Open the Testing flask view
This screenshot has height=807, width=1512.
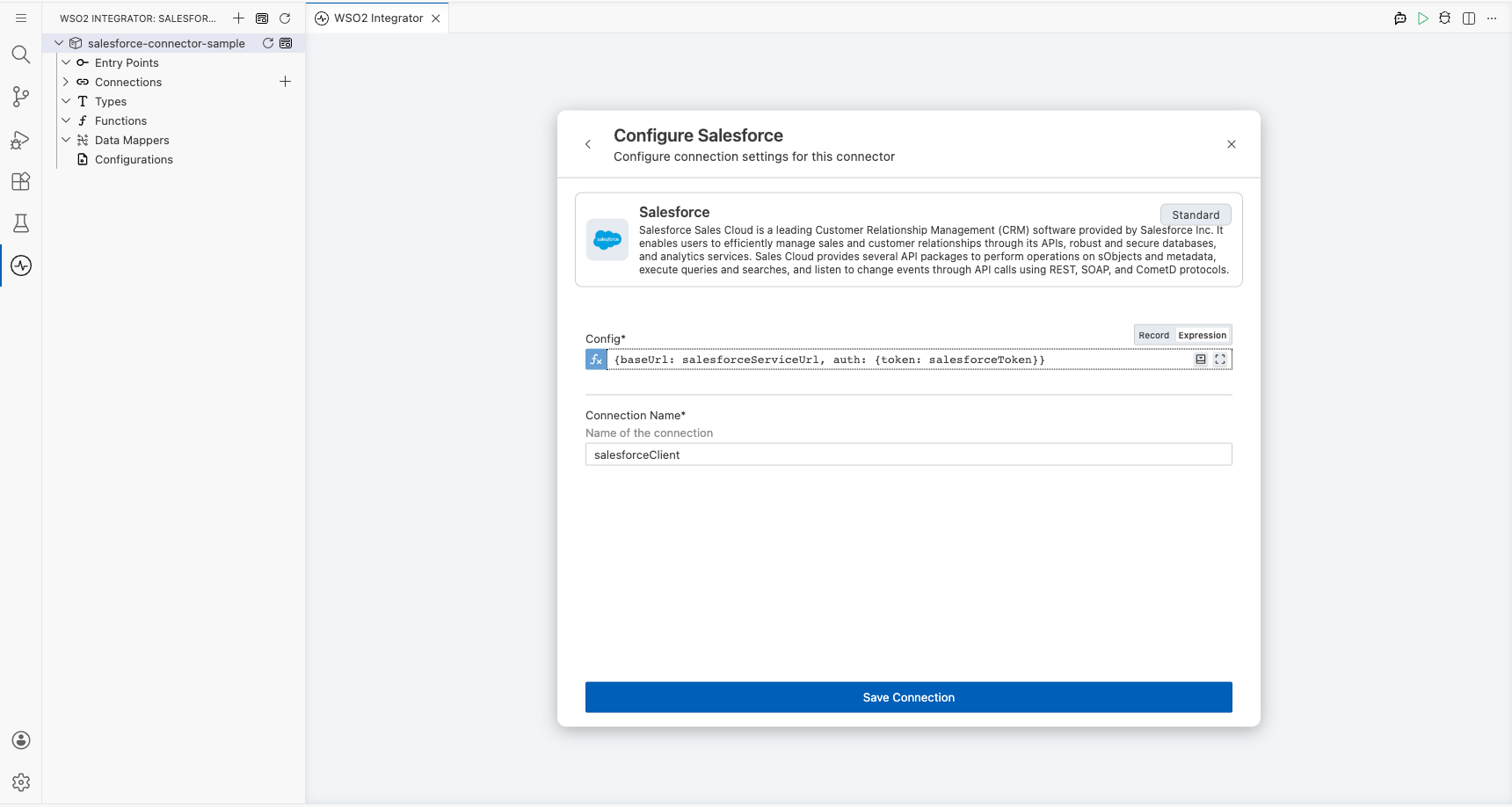[21, 223]
